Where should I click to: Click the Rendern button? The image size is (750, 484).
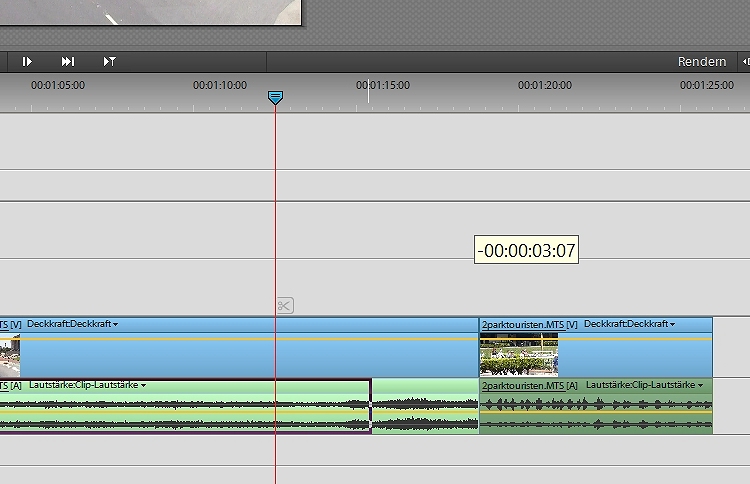pyautogui.click(x=702, y=62)
